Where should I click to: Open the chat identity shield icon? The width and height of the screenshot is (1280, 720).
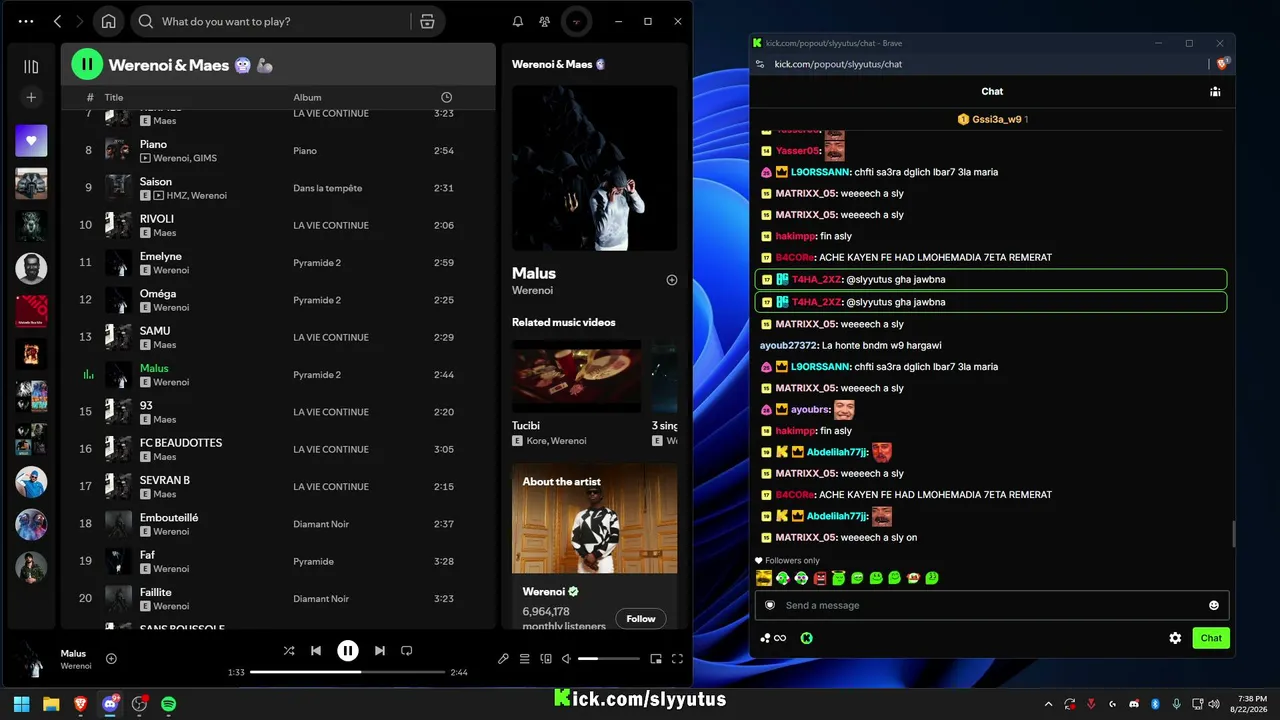pos(769,605)
